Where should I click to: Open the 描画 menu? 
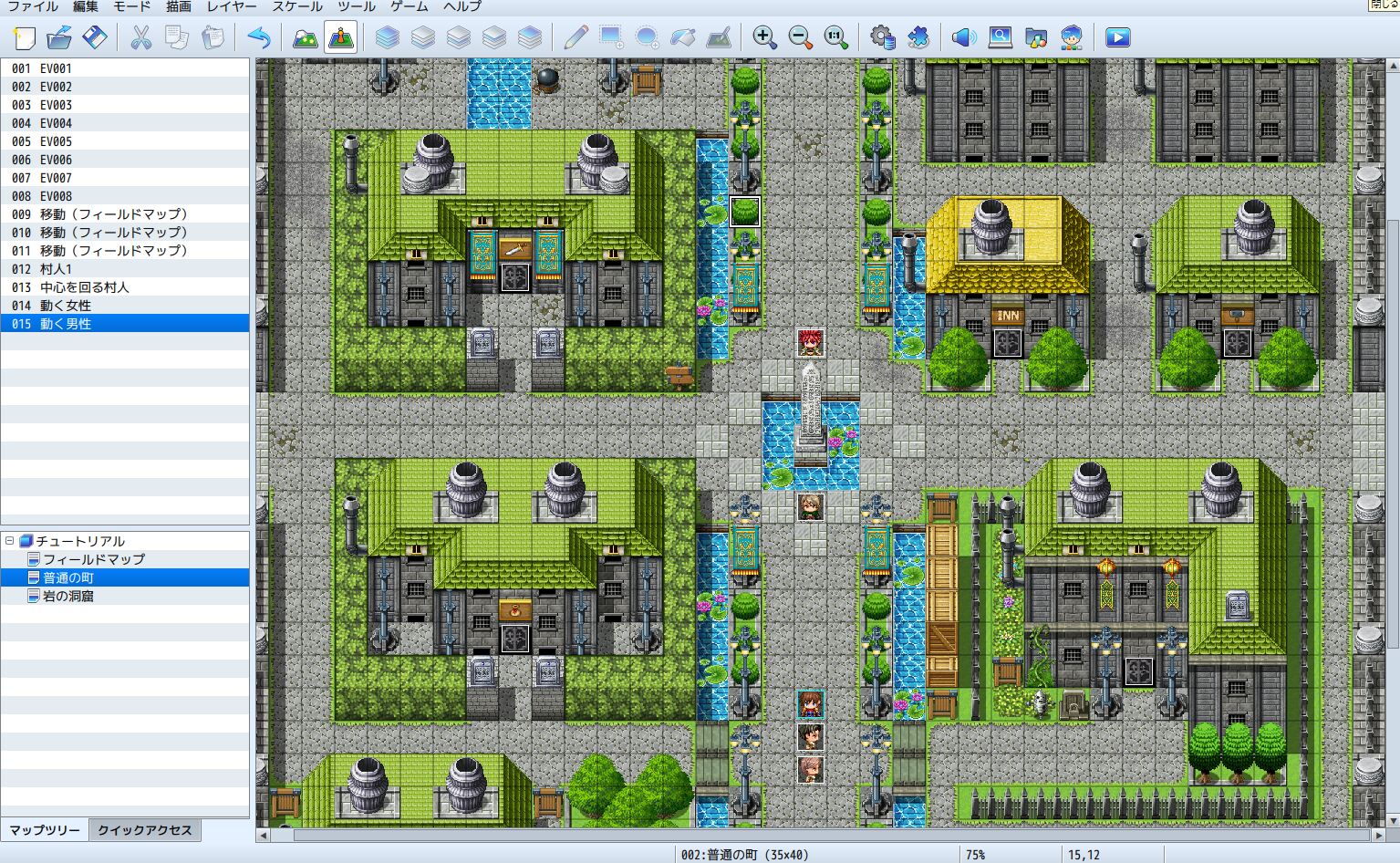[x=179, y=6]
